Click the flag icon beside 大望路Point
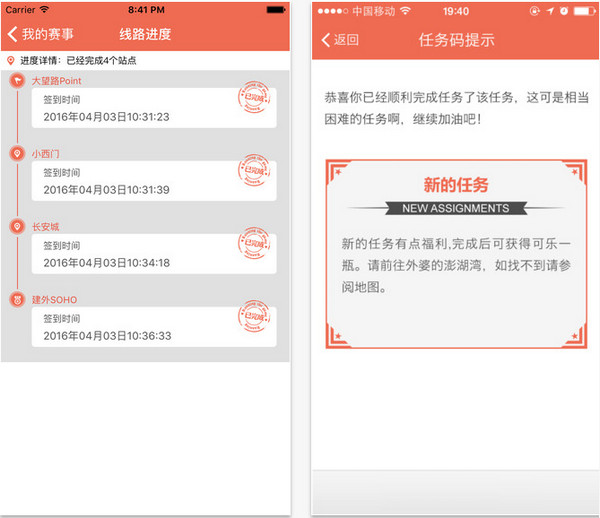Viewport: 600px width, 518px height. point(17,80)
